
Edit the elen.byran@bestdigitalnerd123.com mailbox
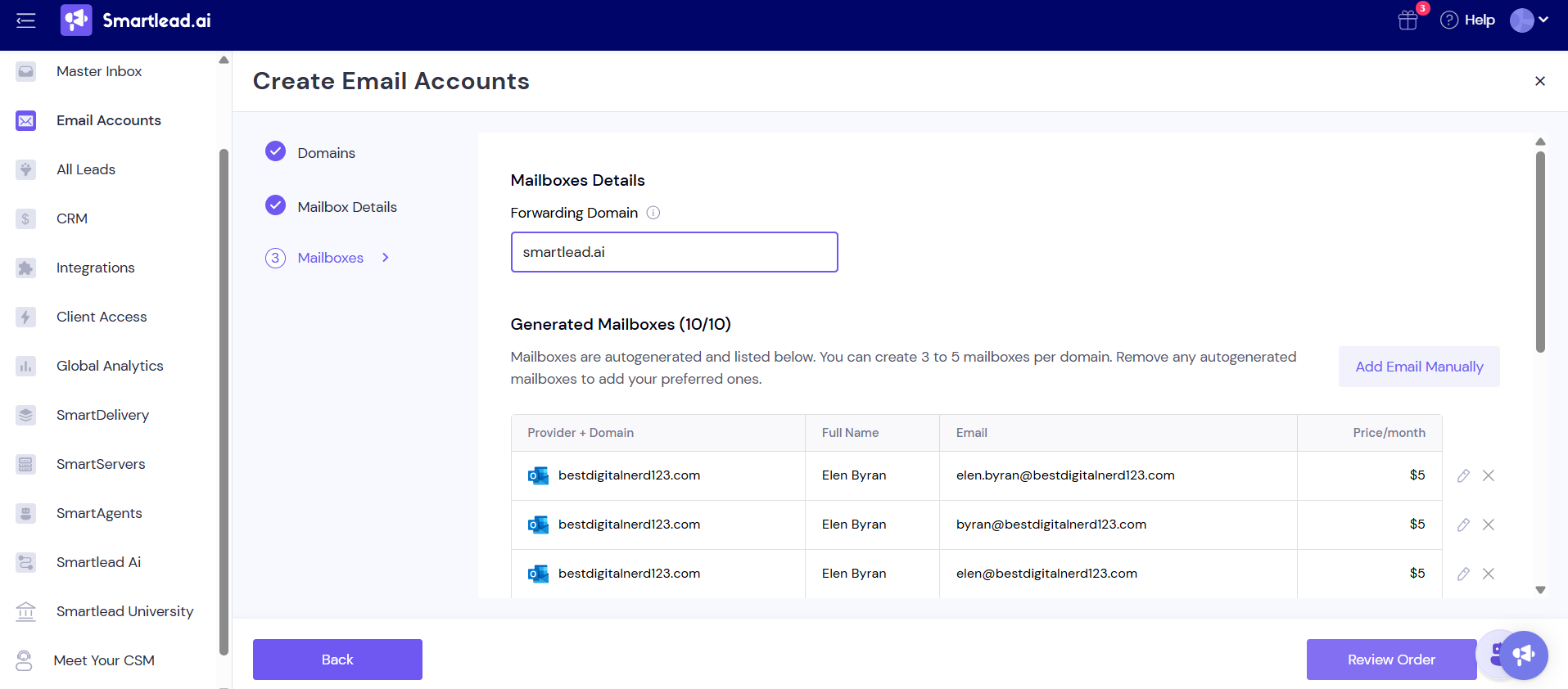pos(1463,475)
